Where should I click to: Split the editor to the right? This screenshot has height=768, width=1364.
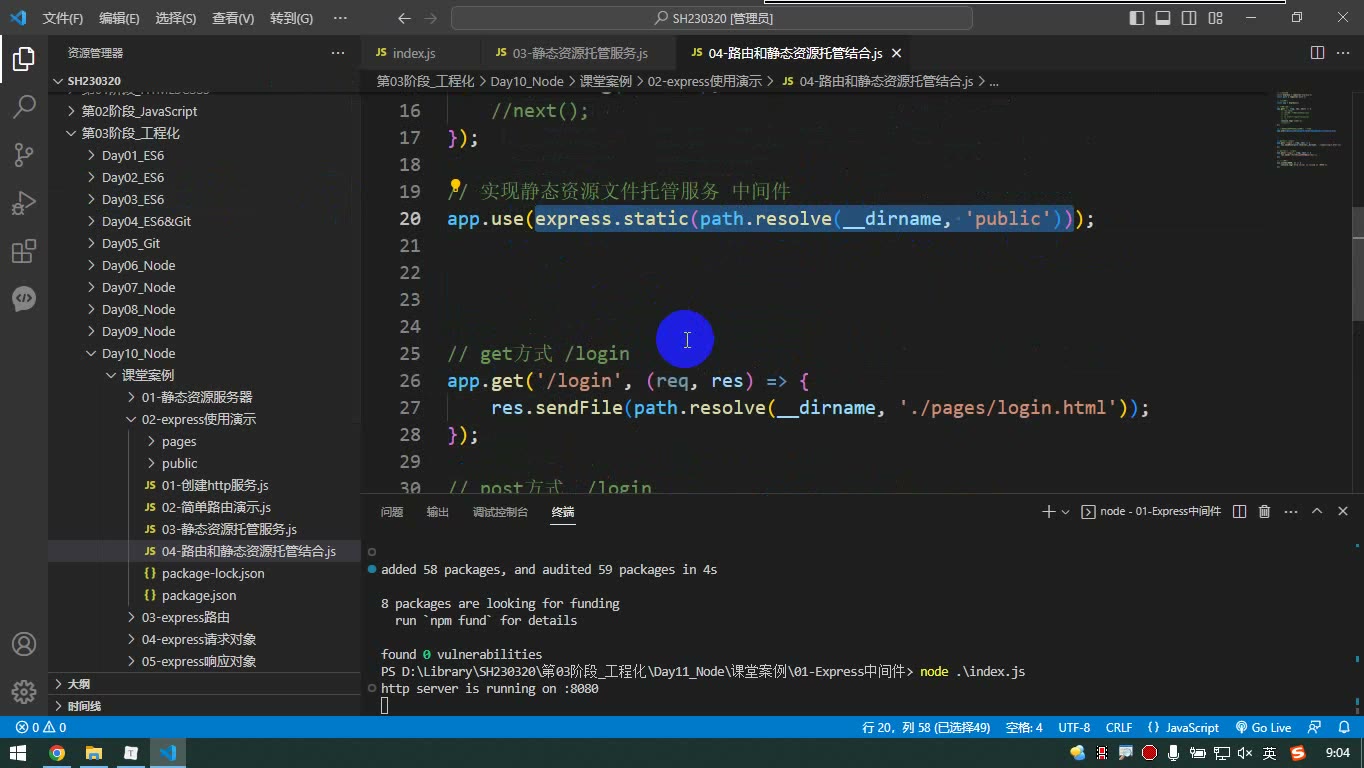click(1317, 53)
